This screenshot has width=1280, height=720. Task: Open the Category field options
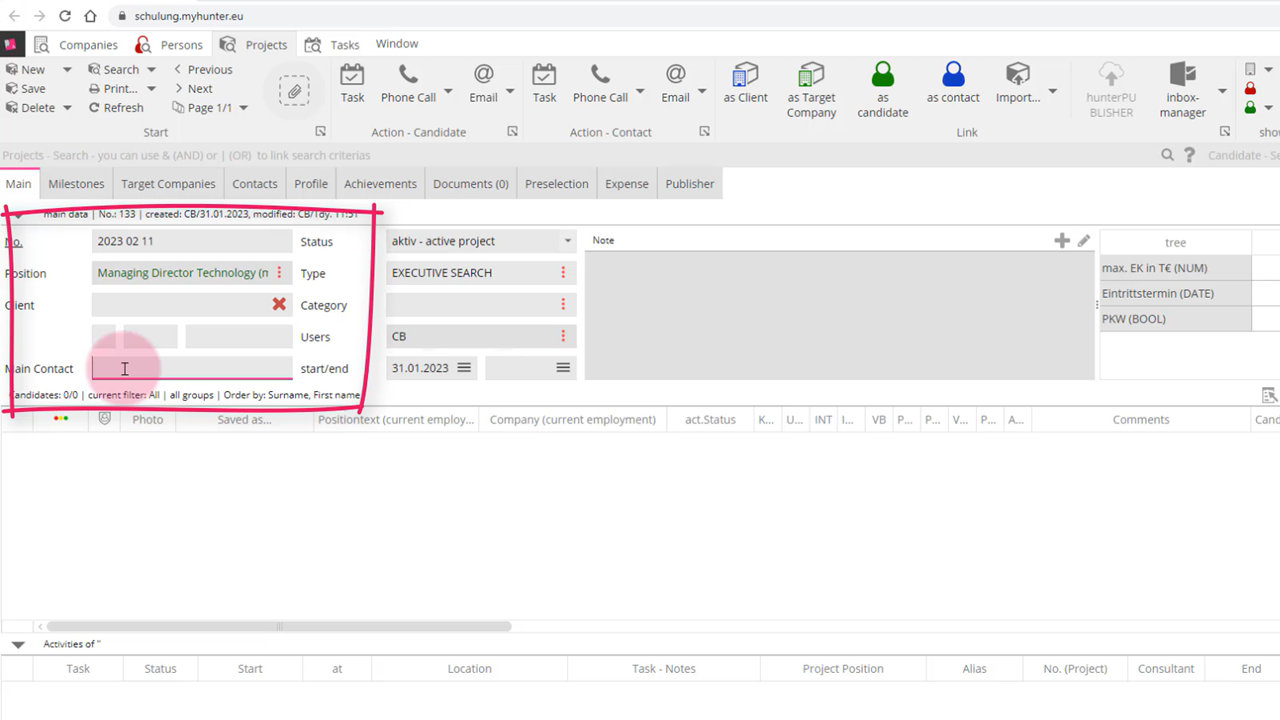tap(563, 304)
